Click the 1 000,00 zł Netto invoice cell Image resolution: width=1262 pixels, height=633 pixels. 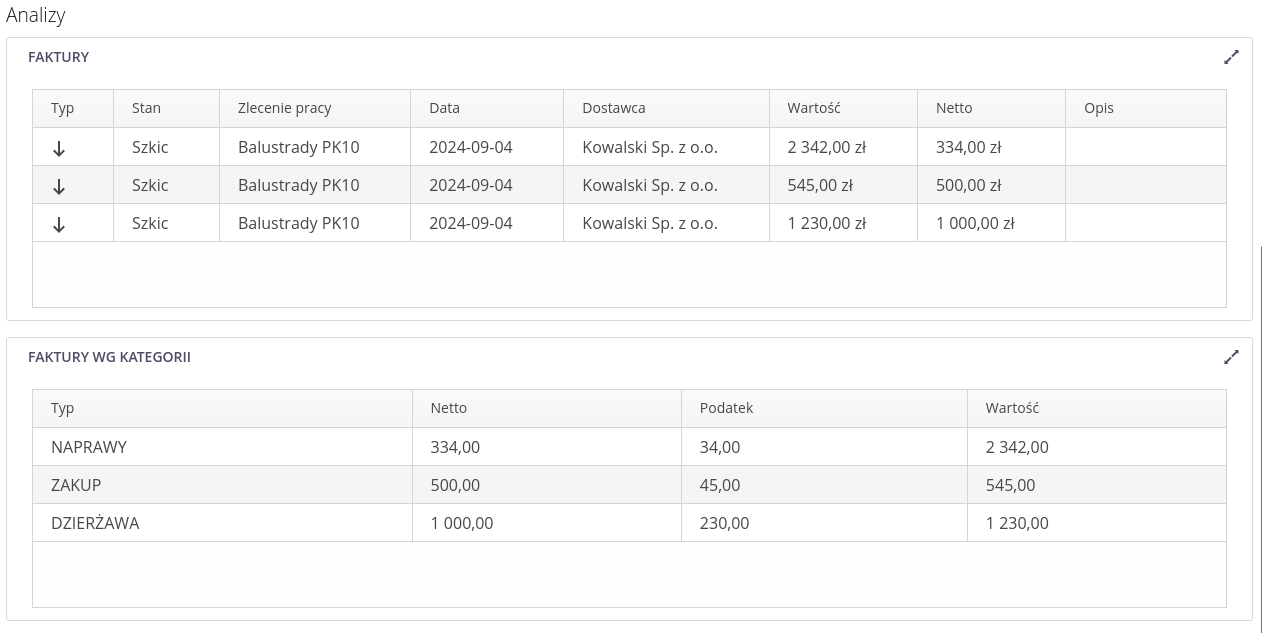(x=975, y=223)
